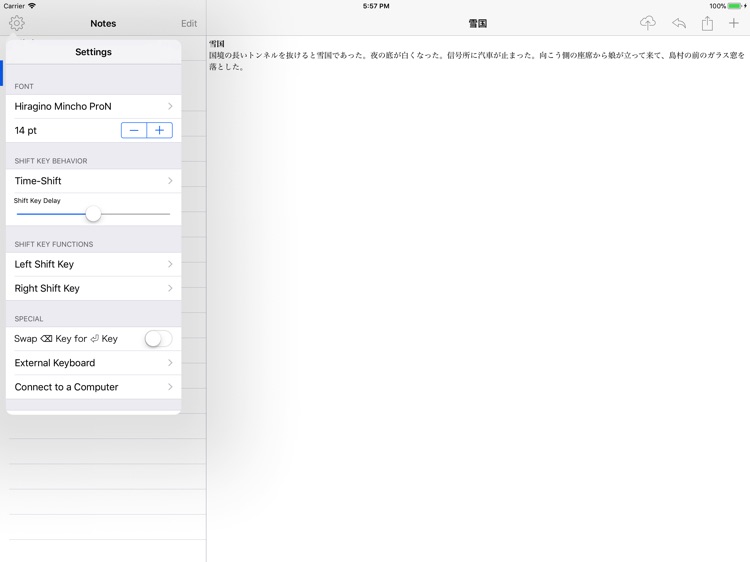The image size is (750, 562).
Task: Decrease font size with minus button
Action: point(134,130)
